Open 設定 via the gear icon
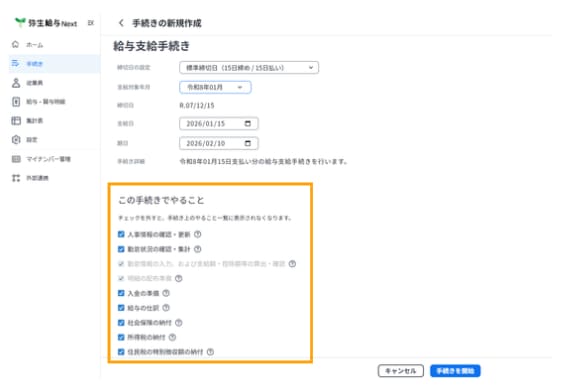 pyautogui.click(x=16, y=140)
